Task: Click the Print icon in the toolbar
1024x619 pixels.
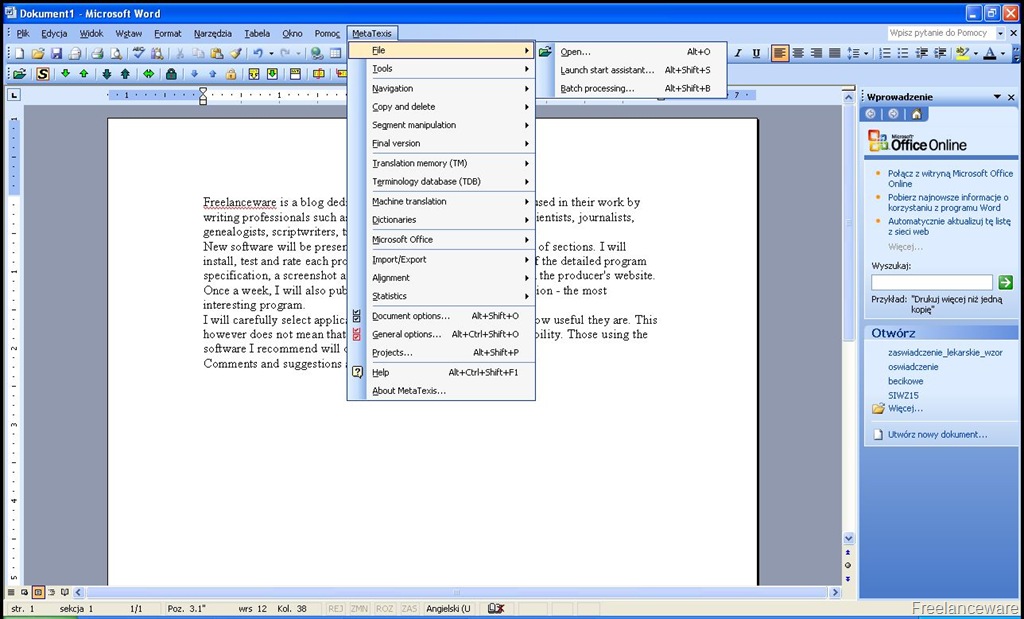Action: (x=97, y=54)
